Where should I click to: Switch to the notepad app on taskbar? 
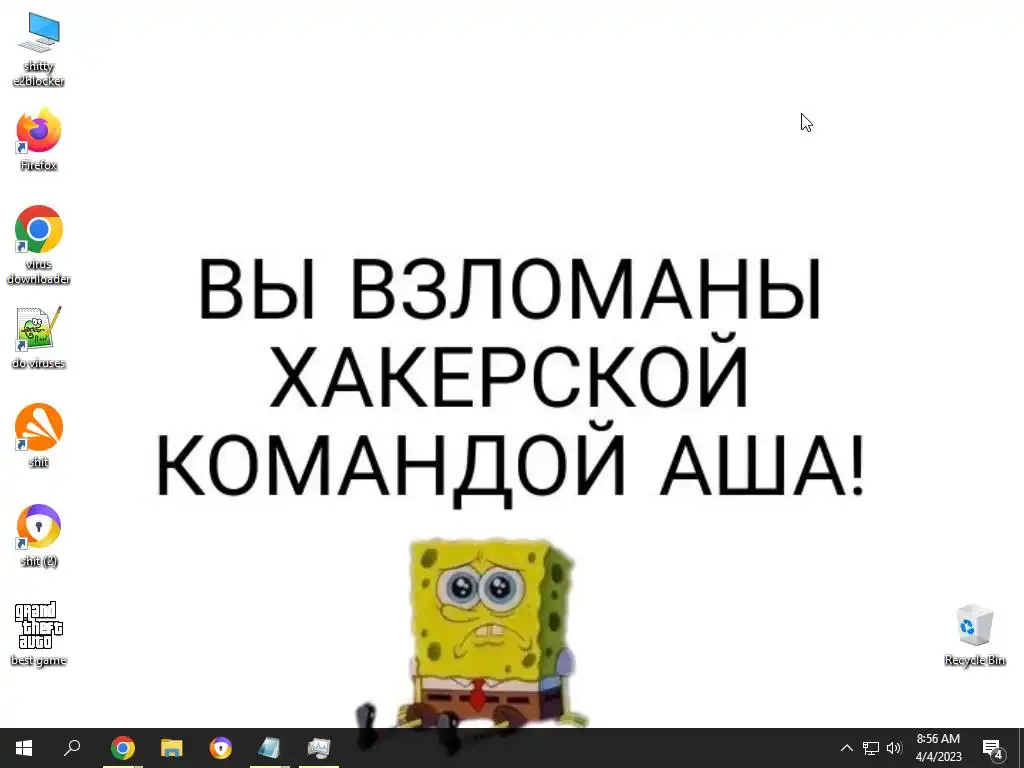click(270, 748)
